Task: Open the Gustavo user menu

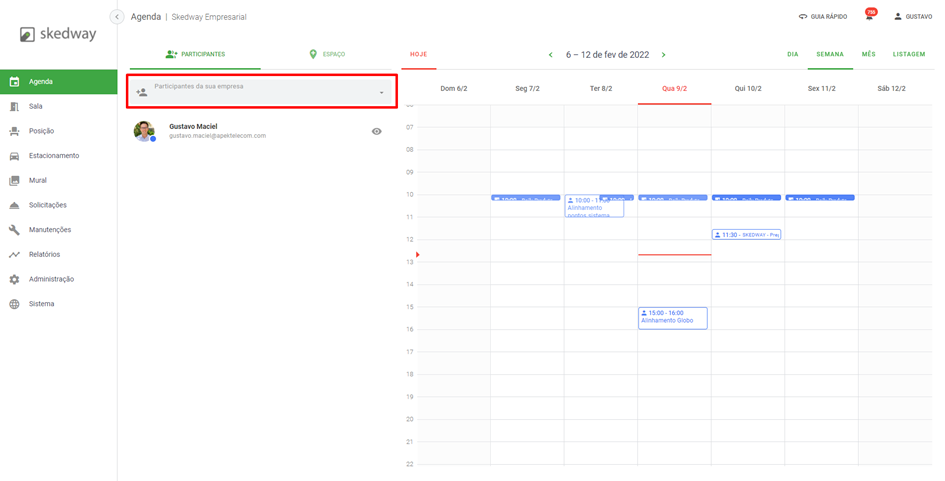Action: [913, 17]
